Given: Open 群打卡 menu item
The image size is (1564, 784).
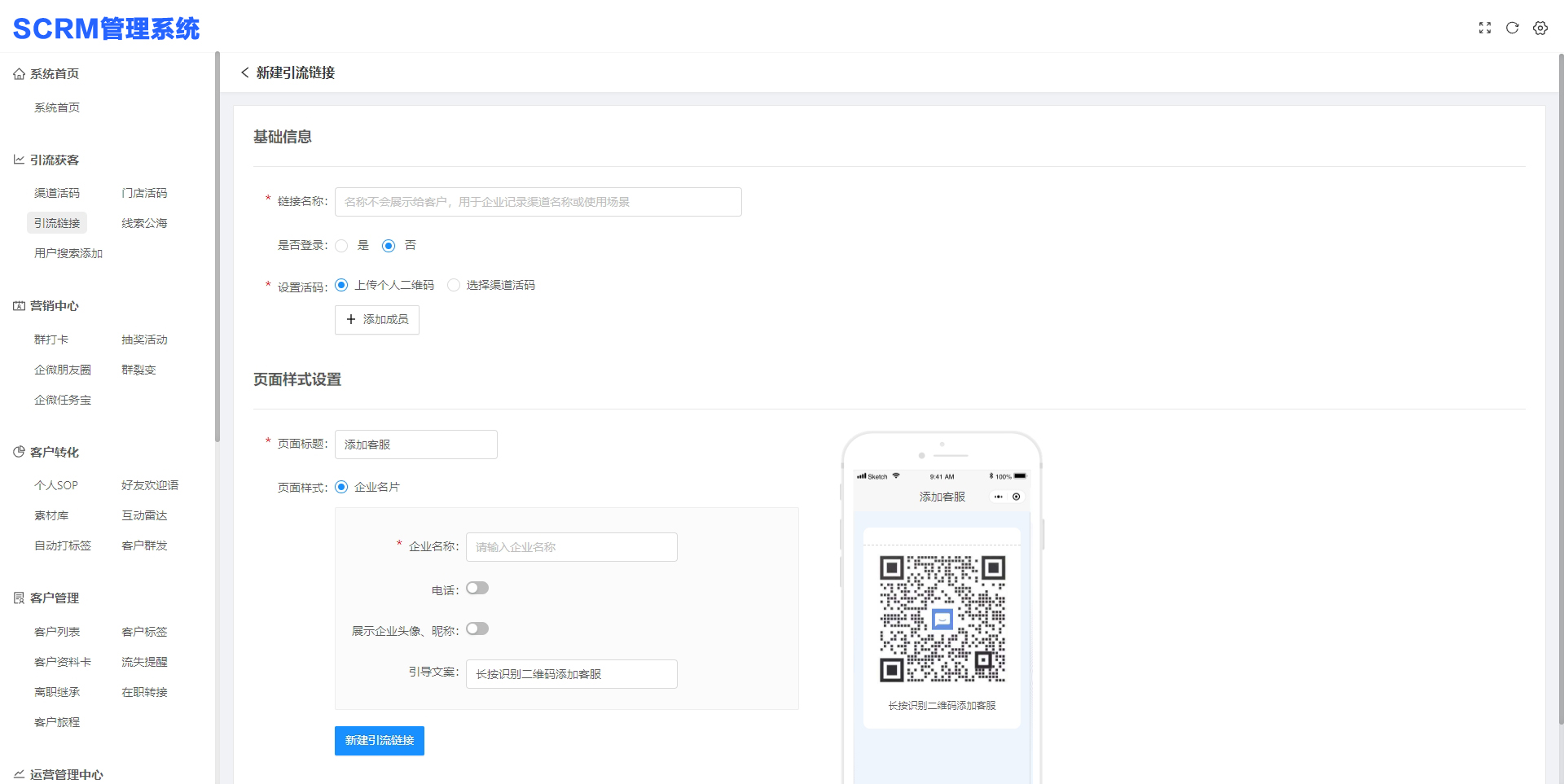Looking at the screenshot, I should tap(51, 339).
